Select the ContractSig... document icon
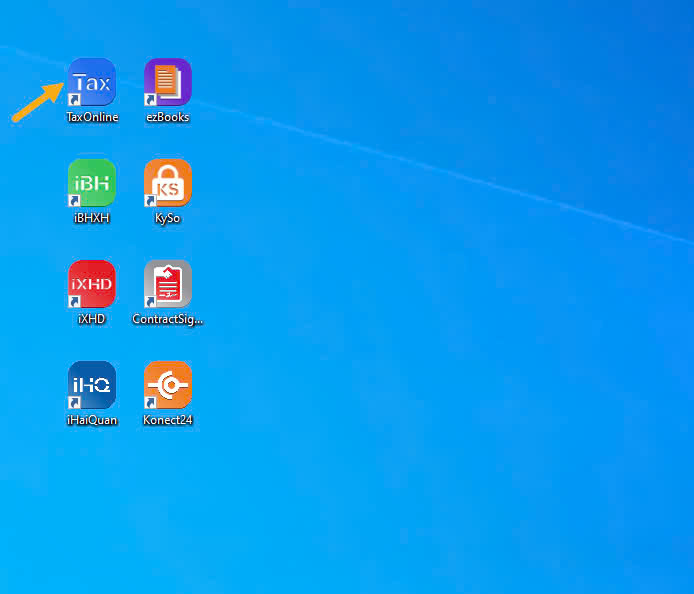 point(168,284)
